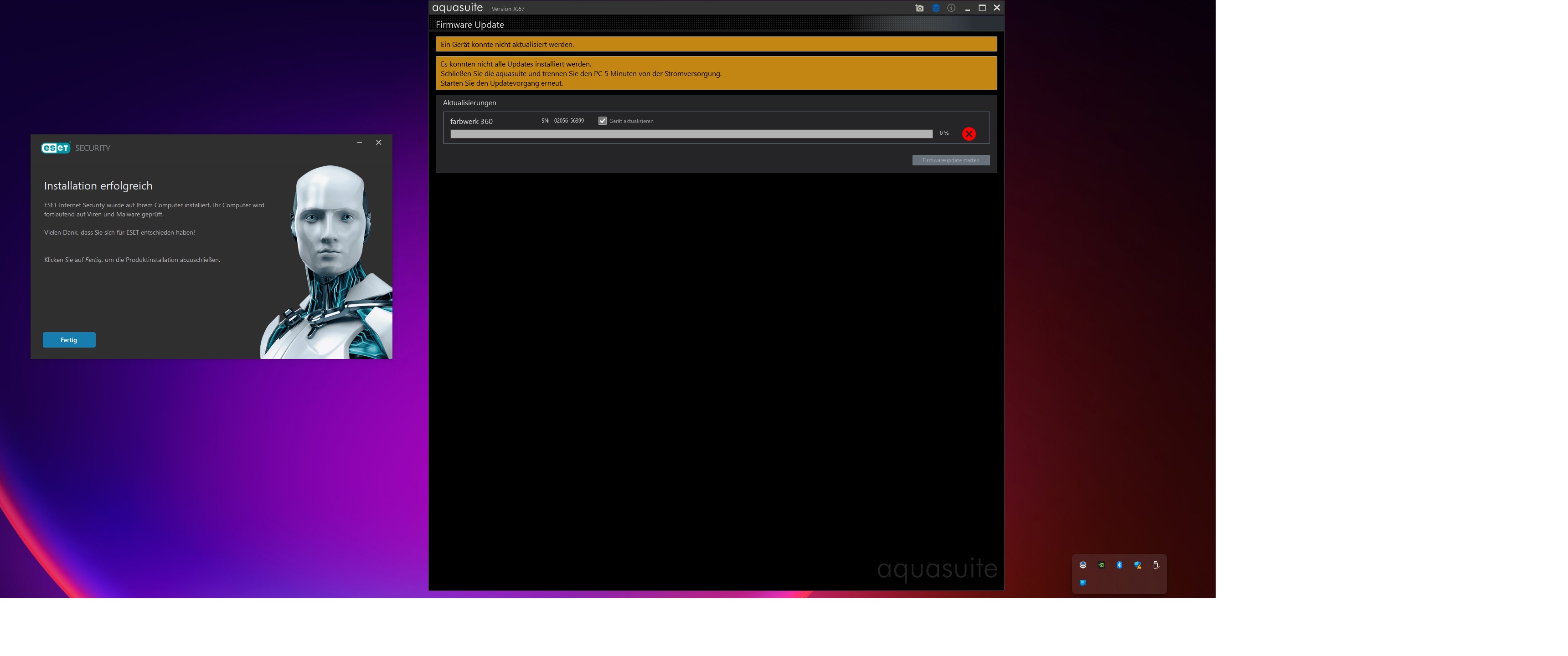Uncheck the 'Gerät aktualisieren' checkbox

click(x=603, y=120)
